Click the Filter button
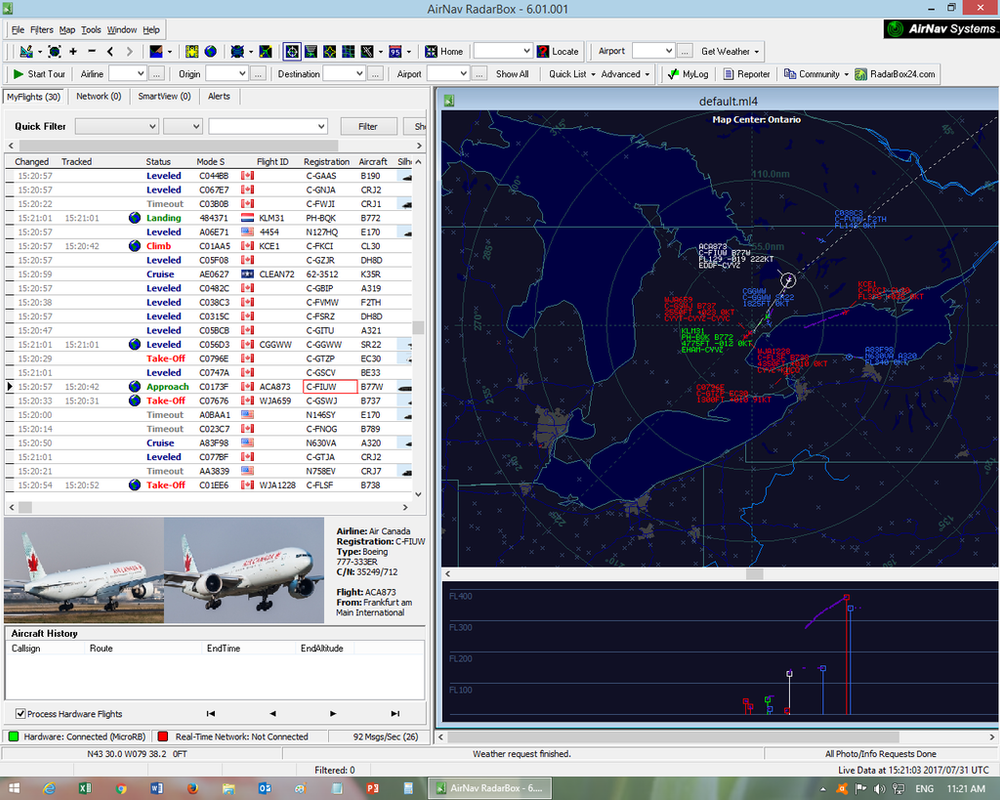 click(368, 126)
